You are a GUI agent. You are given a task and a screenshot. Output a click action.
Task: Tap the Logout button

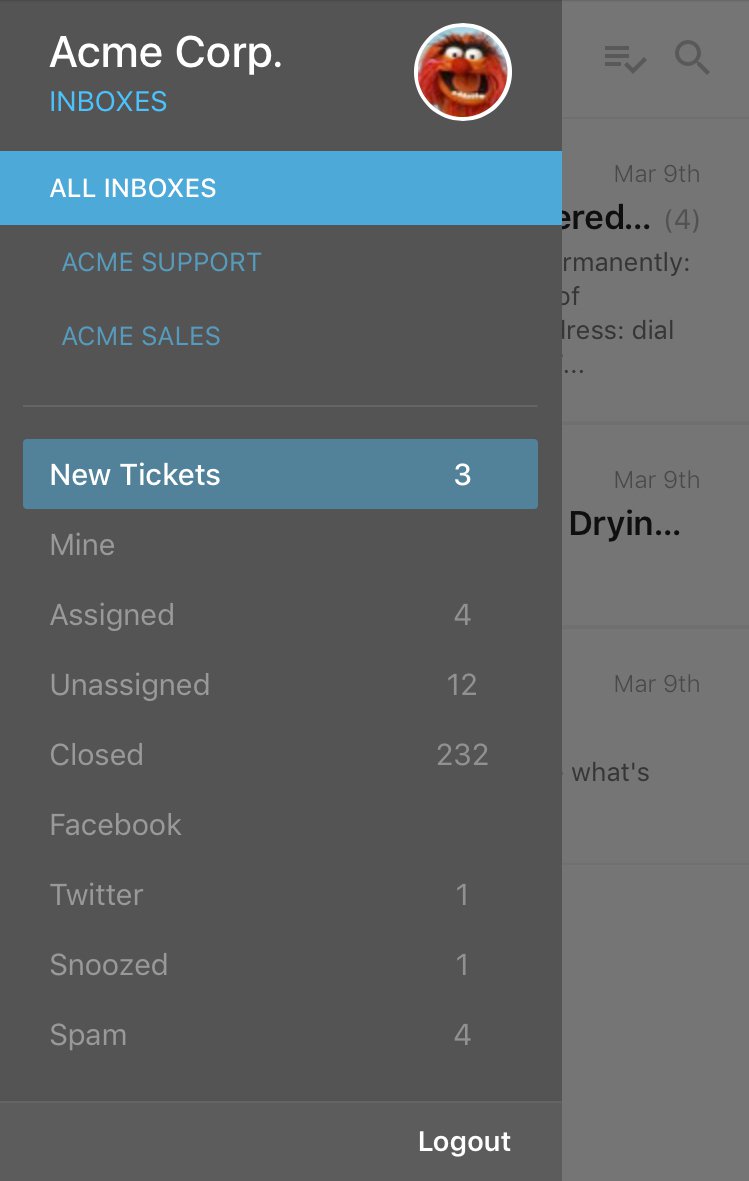click(464, 1141)
